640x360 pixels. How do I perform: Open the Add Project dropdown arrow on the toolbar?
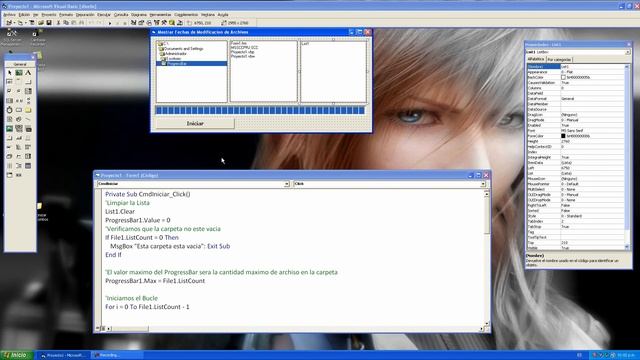(13, 23)
